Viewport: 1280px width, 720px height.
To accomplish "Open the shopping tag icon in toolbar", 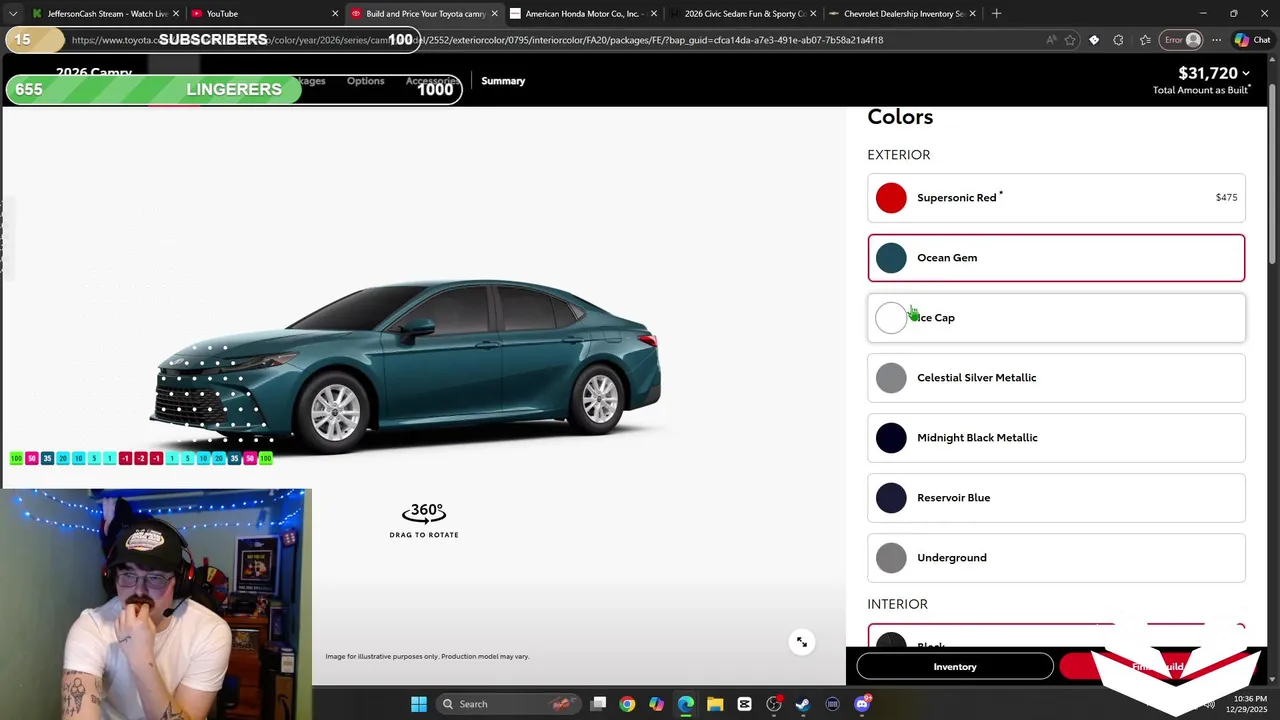I will click(1094, 40).
